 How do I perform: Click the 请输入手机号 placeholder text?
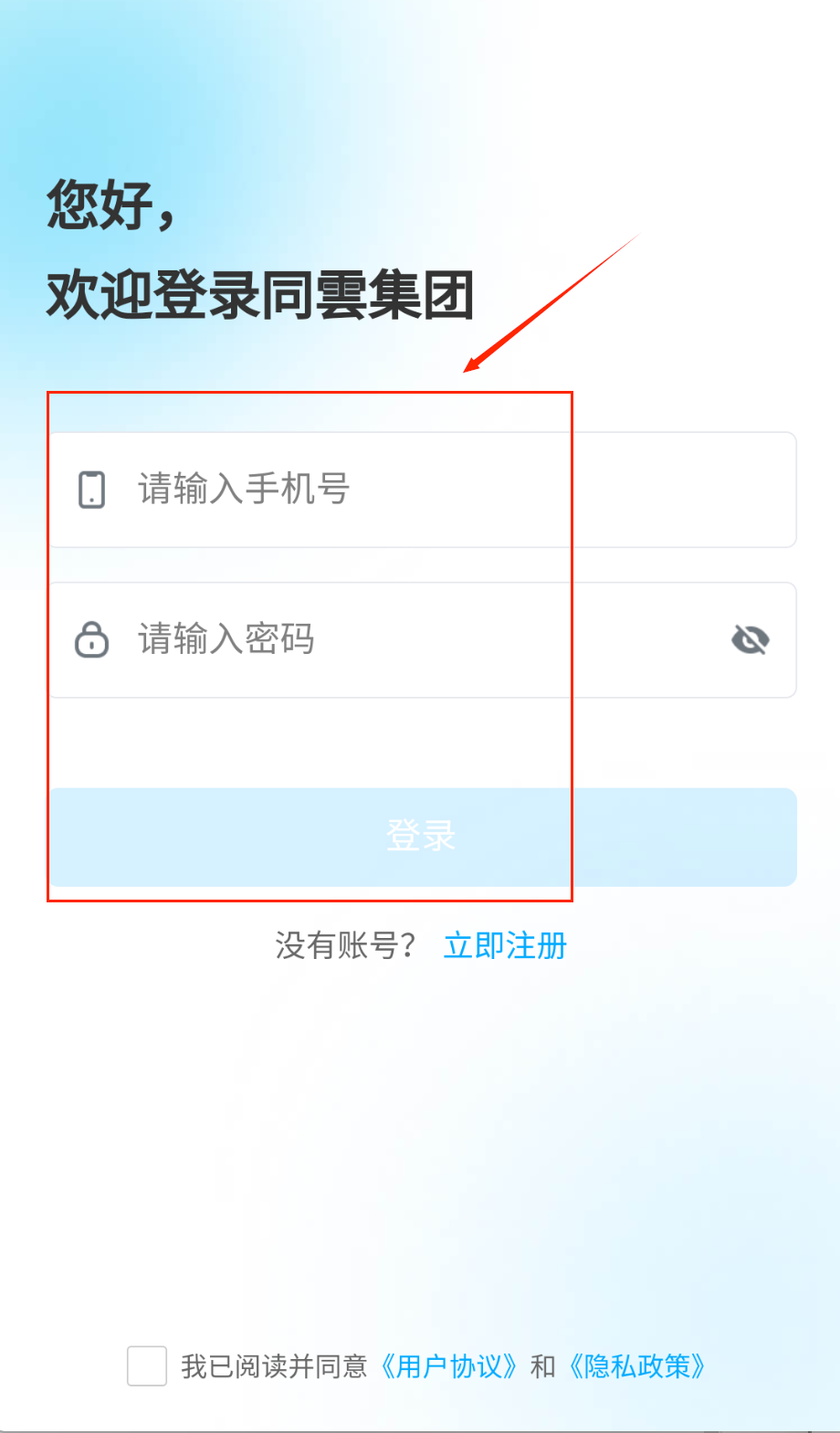point(244,489)
